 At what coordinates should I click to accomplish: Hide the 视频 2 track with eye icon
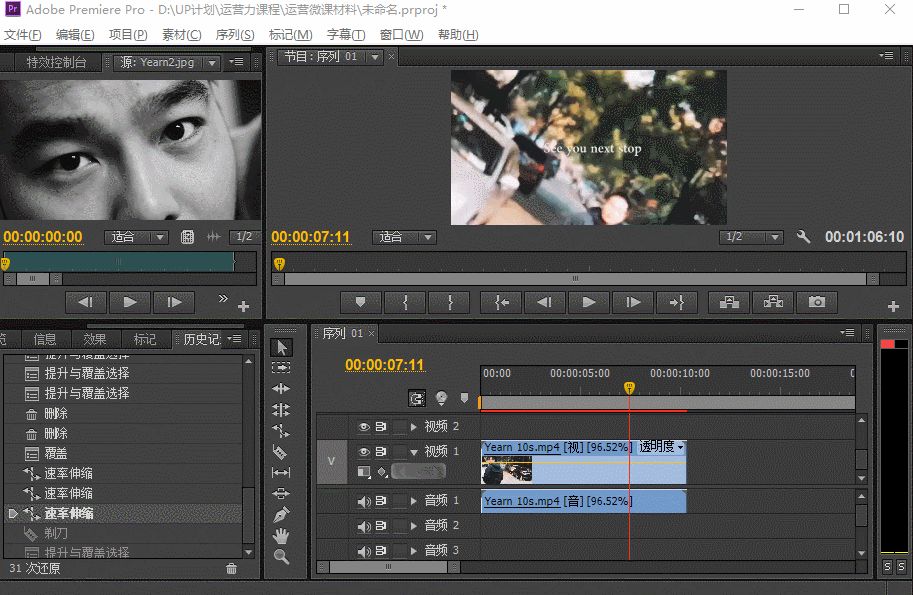coord(364,427)
